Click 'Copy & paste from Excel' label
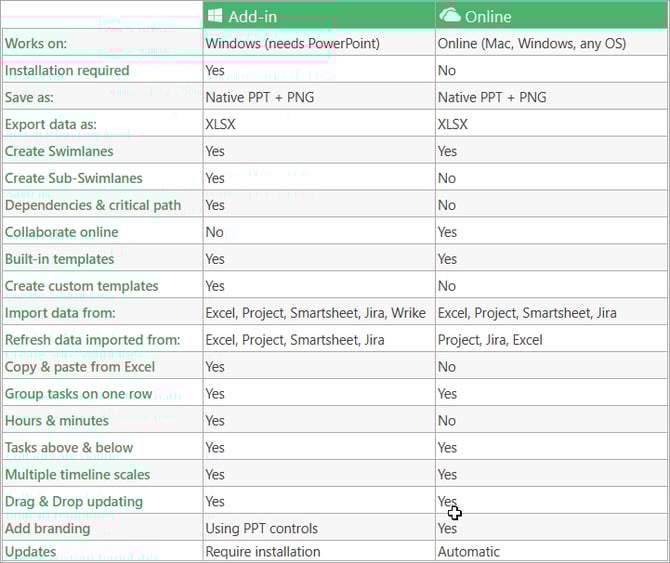This screenshot has height=563, width=670. [80, 367]
